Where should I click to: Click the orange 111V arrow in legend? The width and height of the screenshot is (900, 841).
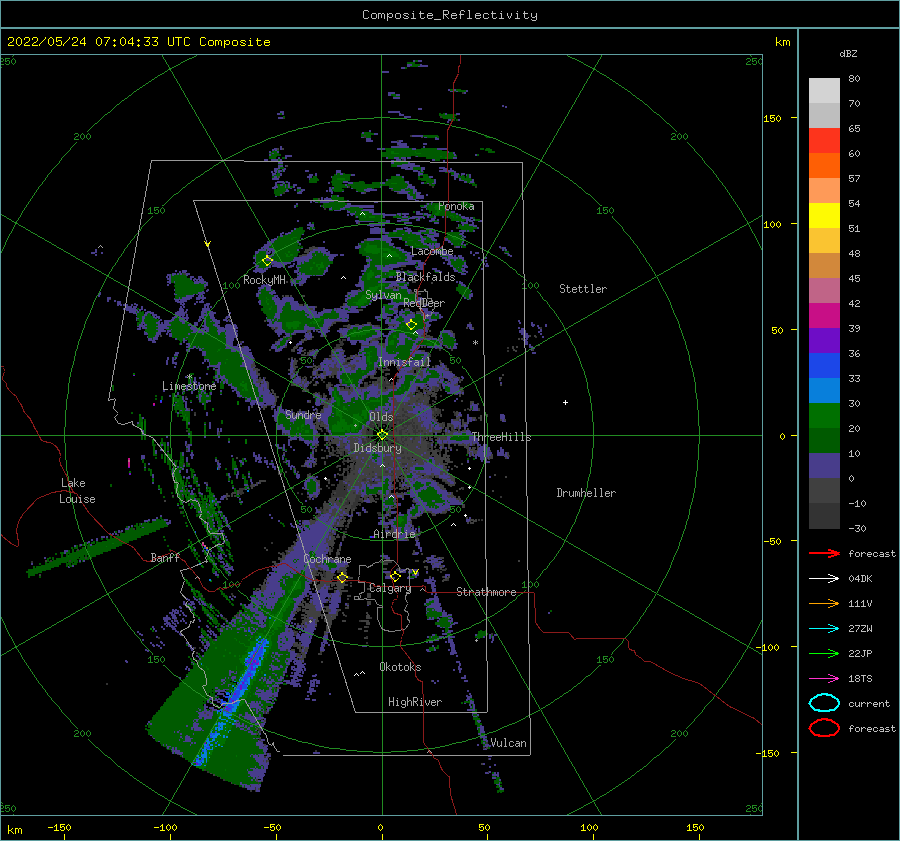pyautogui.click(x=824, y=603)
